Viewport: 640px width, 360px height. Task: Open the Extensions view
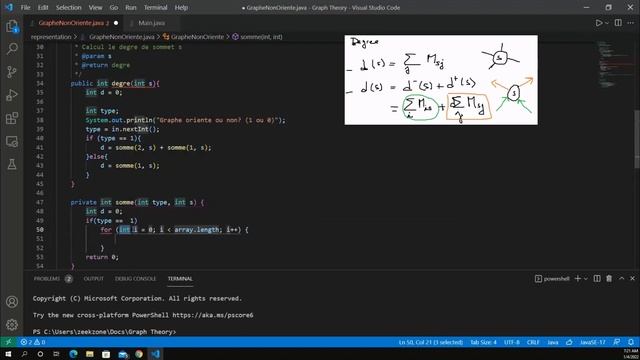[12, 118]
